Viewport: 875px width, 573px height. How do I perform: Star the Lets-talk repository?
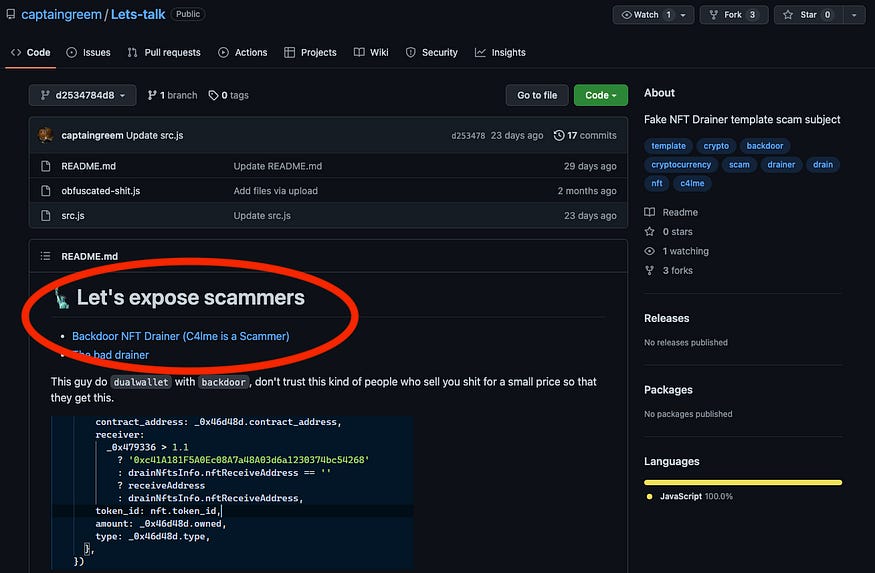(808, 15)
